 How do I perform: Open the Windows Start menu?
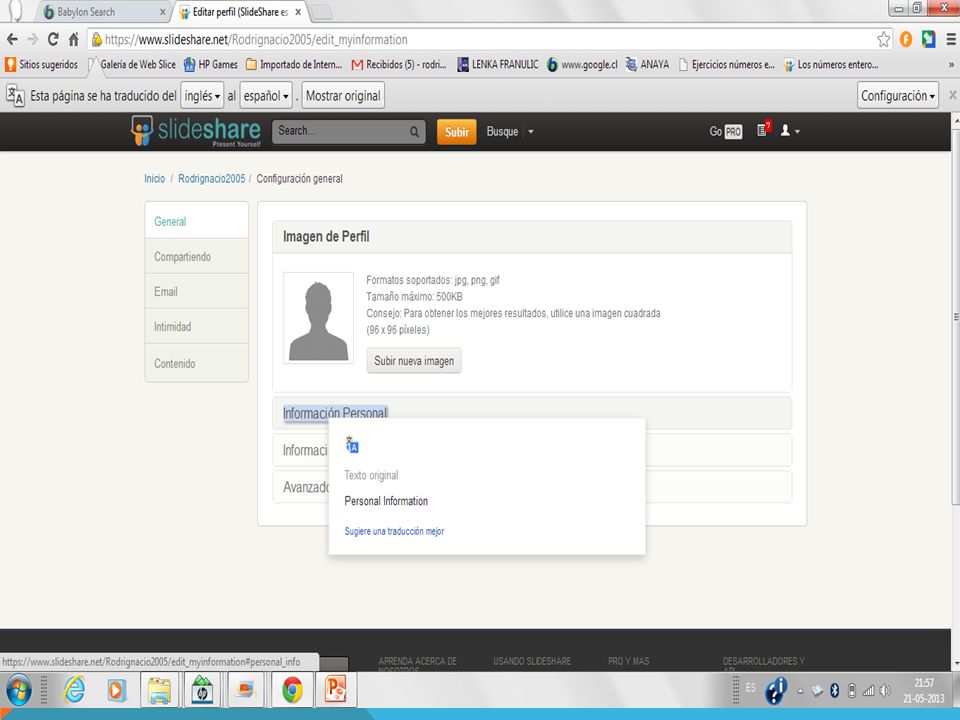[18, 691]
